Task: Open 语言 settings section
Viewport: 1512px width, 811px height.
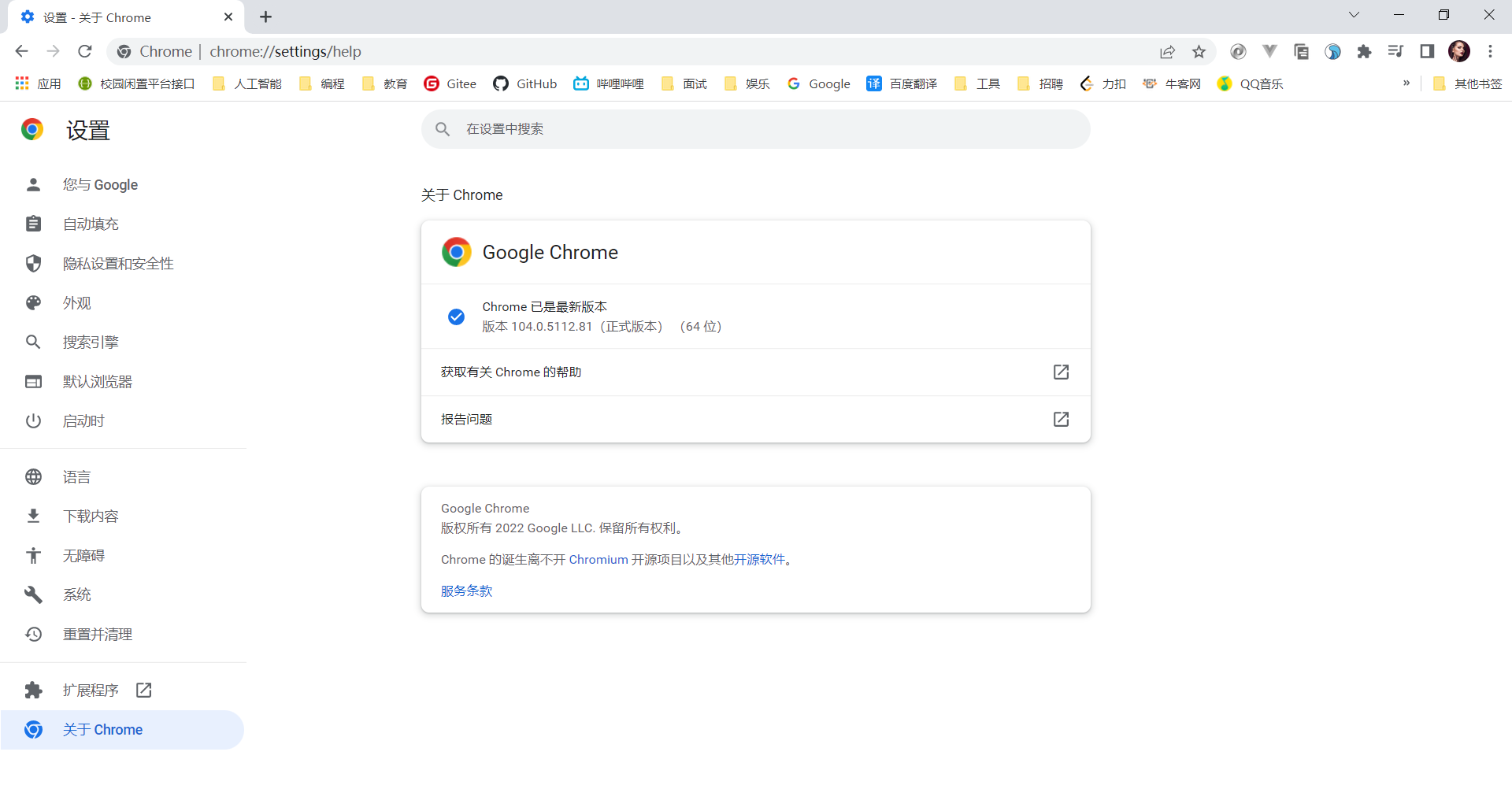Action: pos(122,477)
